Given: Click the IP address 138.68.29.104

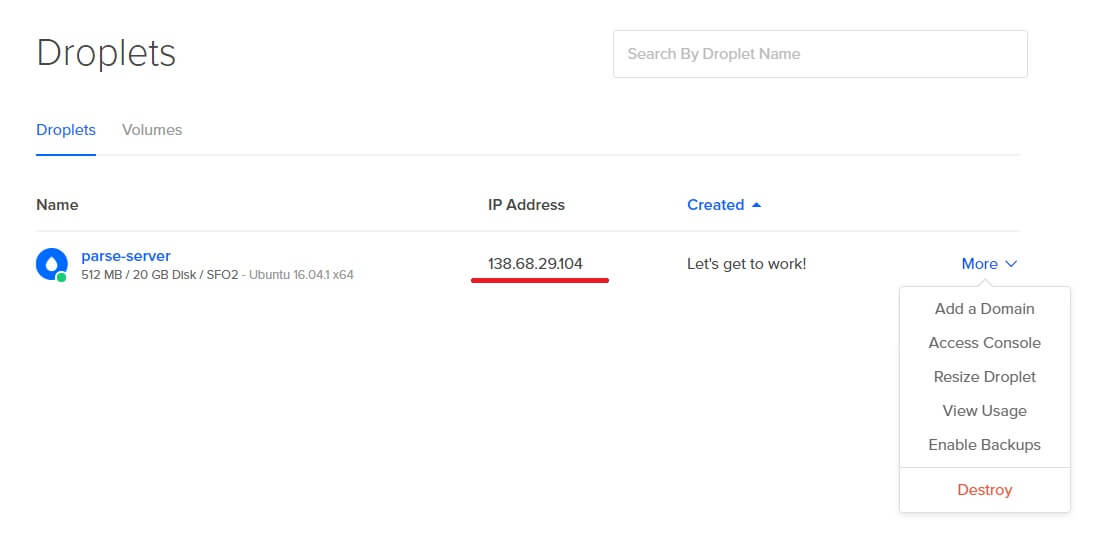Looking at the screenshot, I should click(535, 264).
